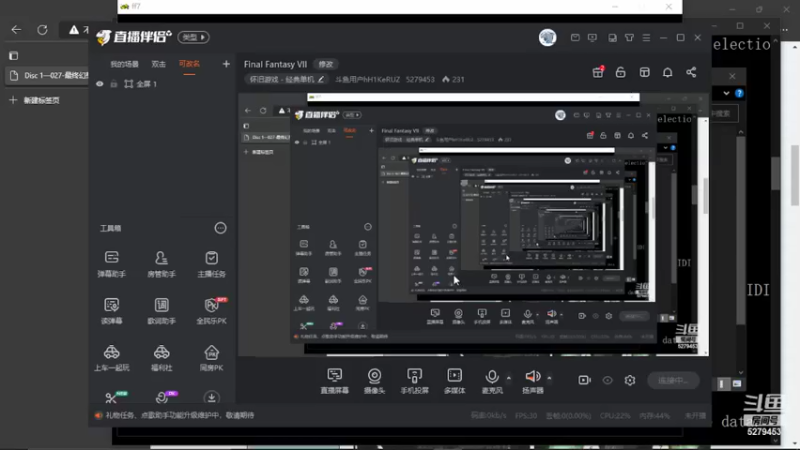Expand speaker options arrow
This screenshot has height=450, width=800.
pos(549,378)
